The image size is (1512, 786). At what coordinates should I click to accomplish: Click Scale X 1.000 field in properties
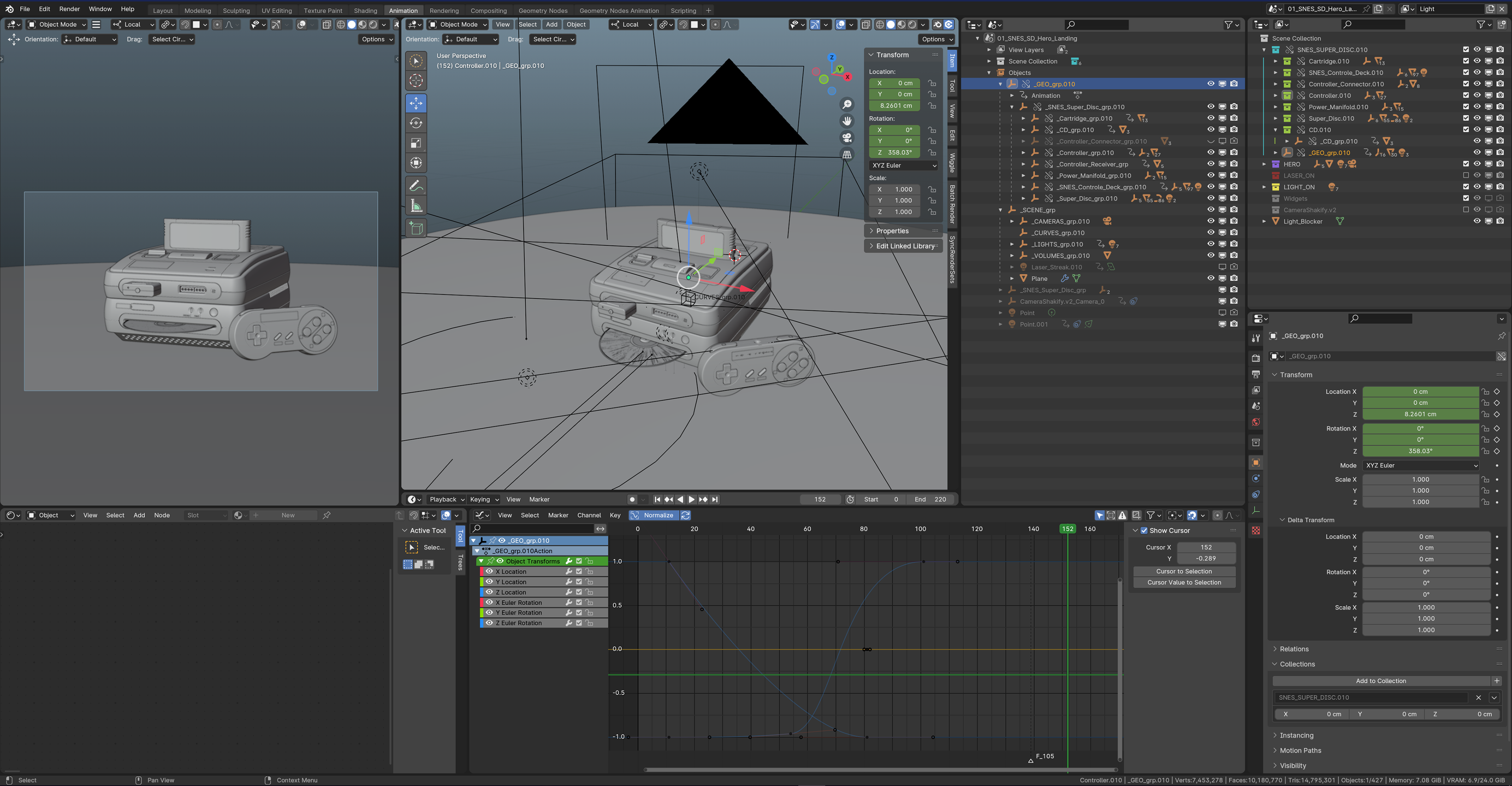pyautogui.click(x=1420, y=479)
